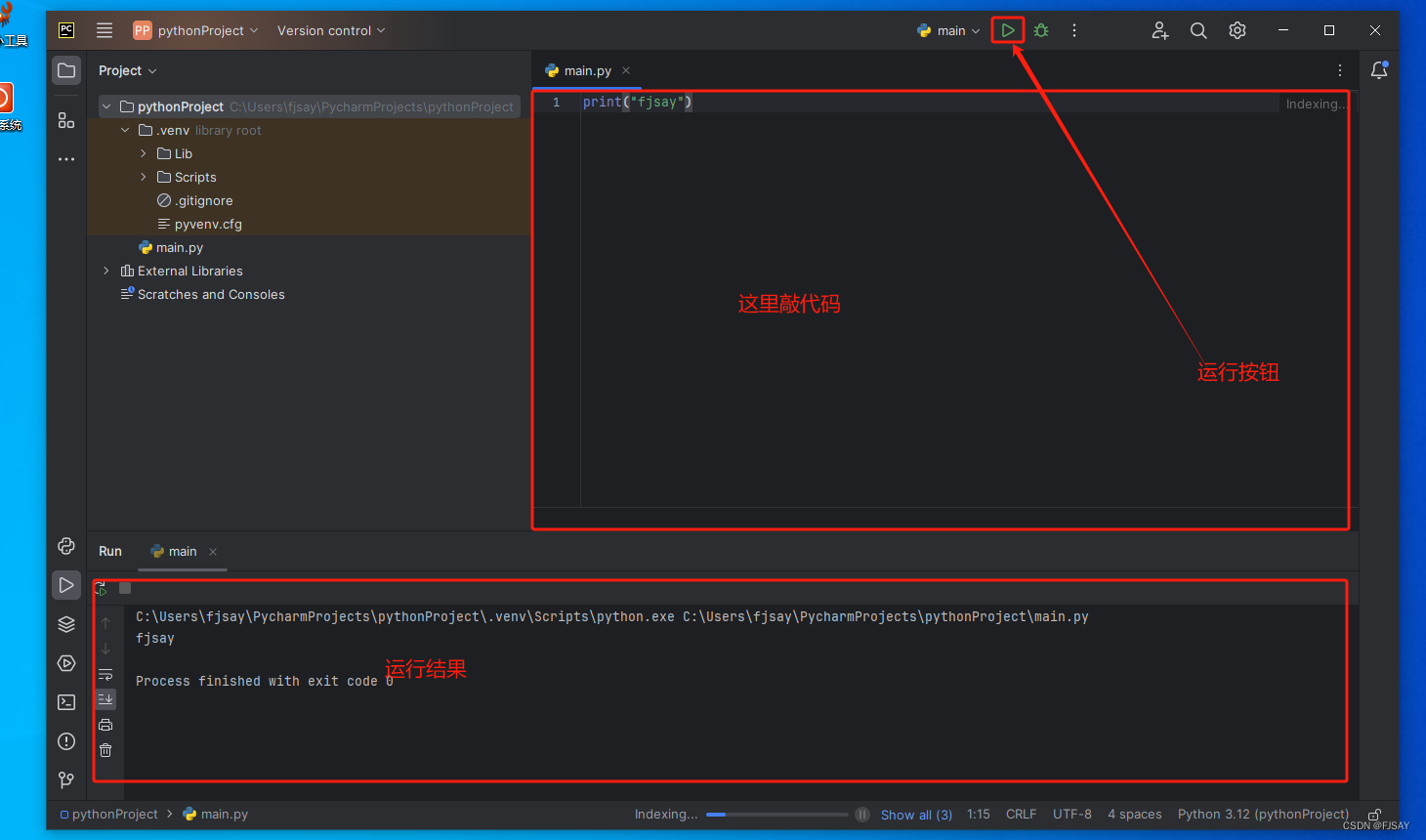Open the main hamburger menu
1426x840 pixels.
tap(105, 30)
